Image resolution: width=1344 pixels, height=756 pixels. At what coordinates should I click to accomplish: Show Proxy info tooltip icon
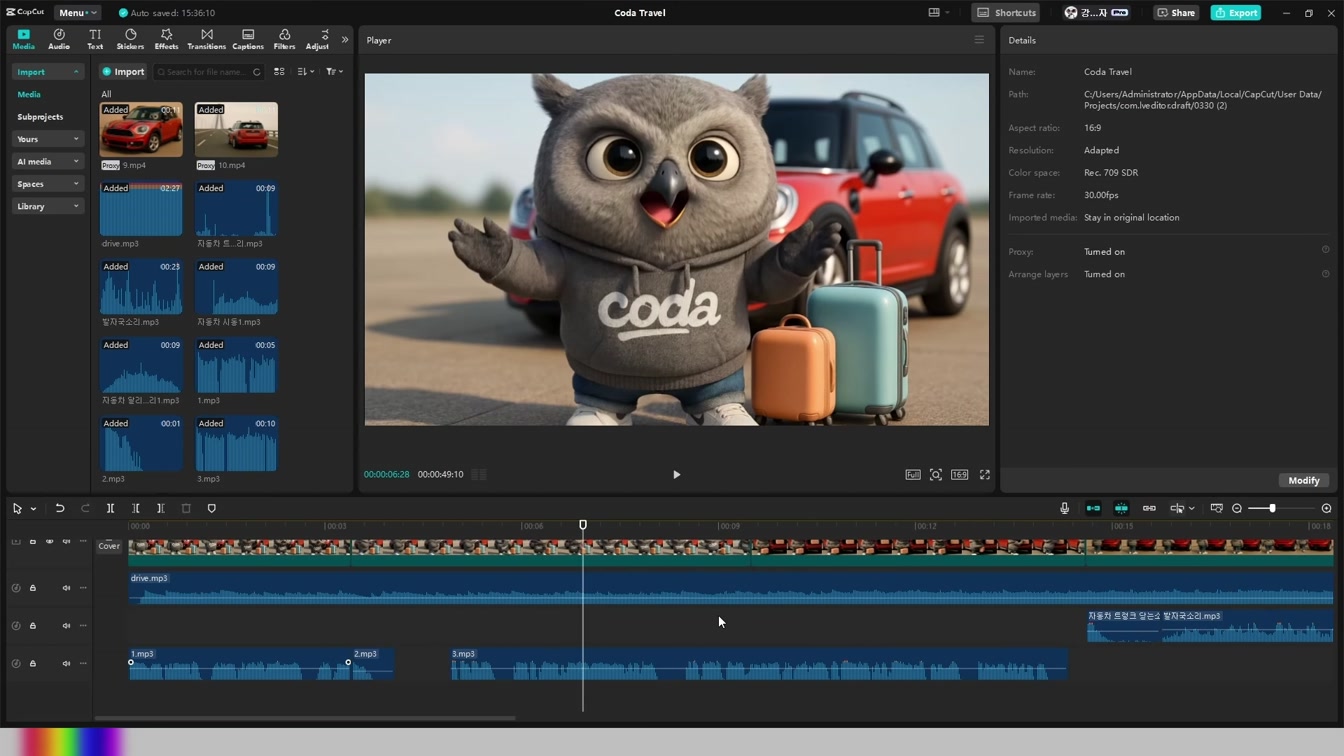click(1326, 250)
